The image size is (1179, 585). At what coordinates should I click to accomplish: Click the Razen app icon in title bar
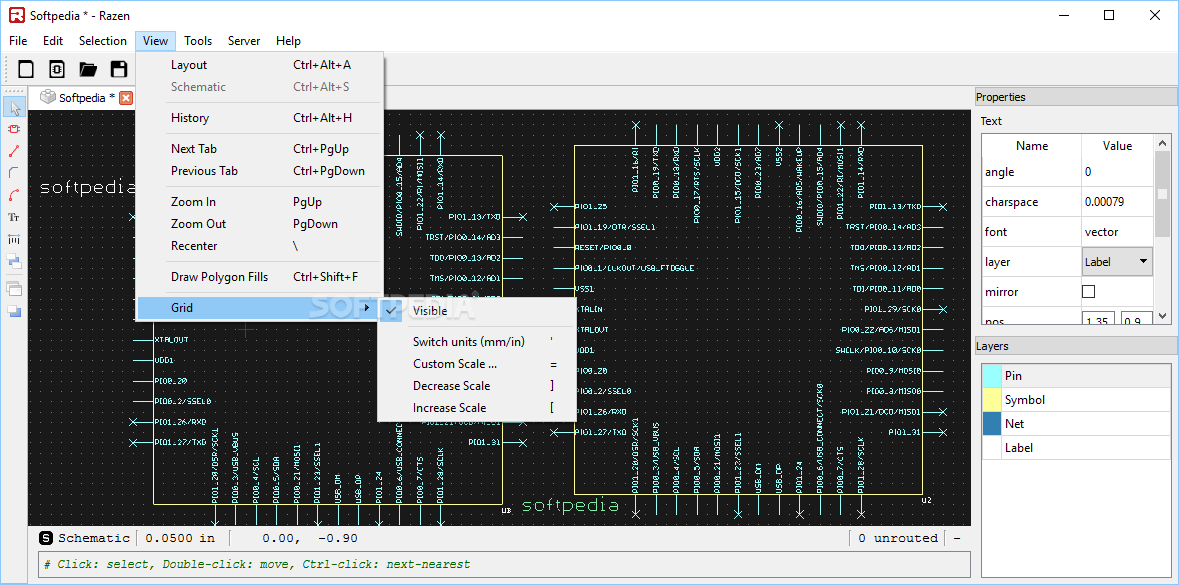16,15
